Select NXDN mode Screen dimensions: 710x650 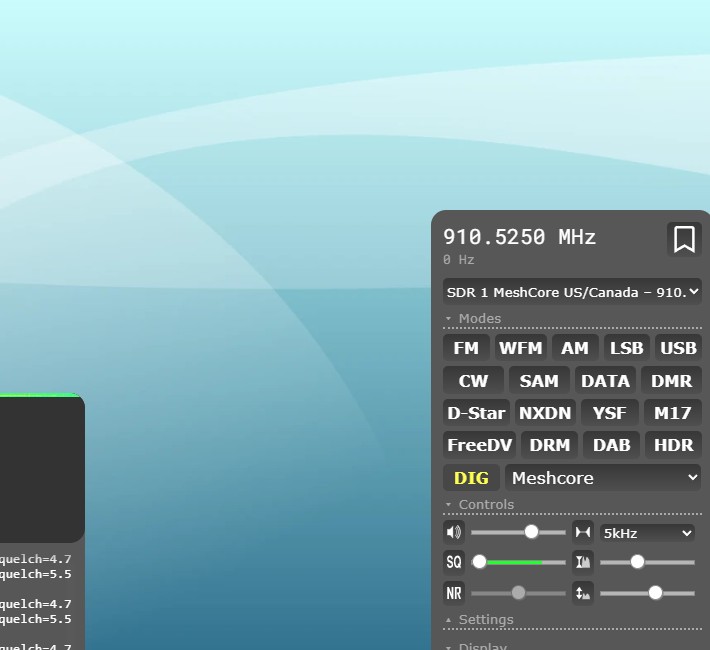[x=545, y=413]
